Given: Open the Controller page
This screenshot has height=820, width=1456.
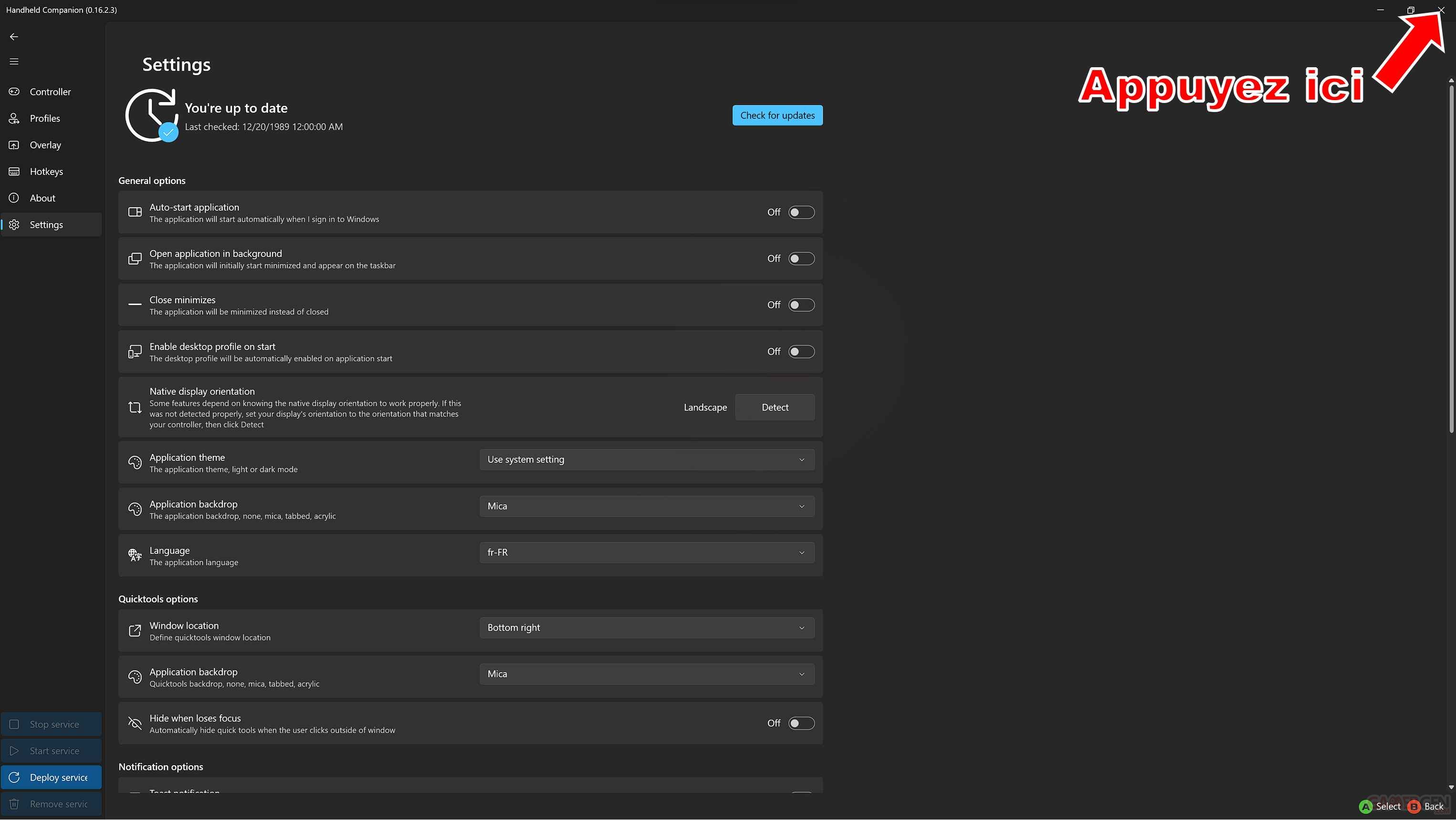Looking at the screenshot, I should [x=50, y=92].
